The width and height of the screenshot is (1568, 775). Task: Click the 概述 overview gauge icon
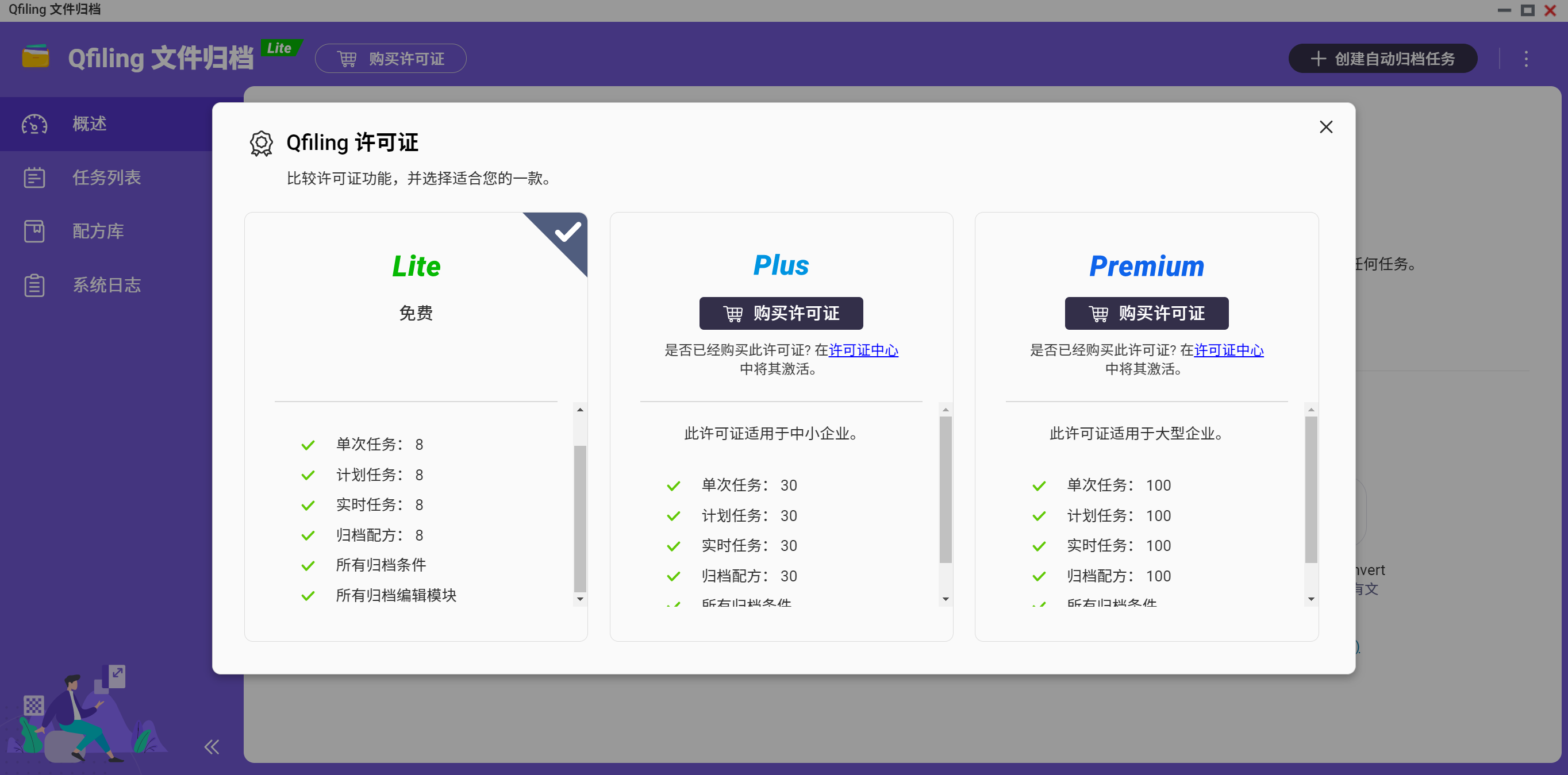coord(34,124)
